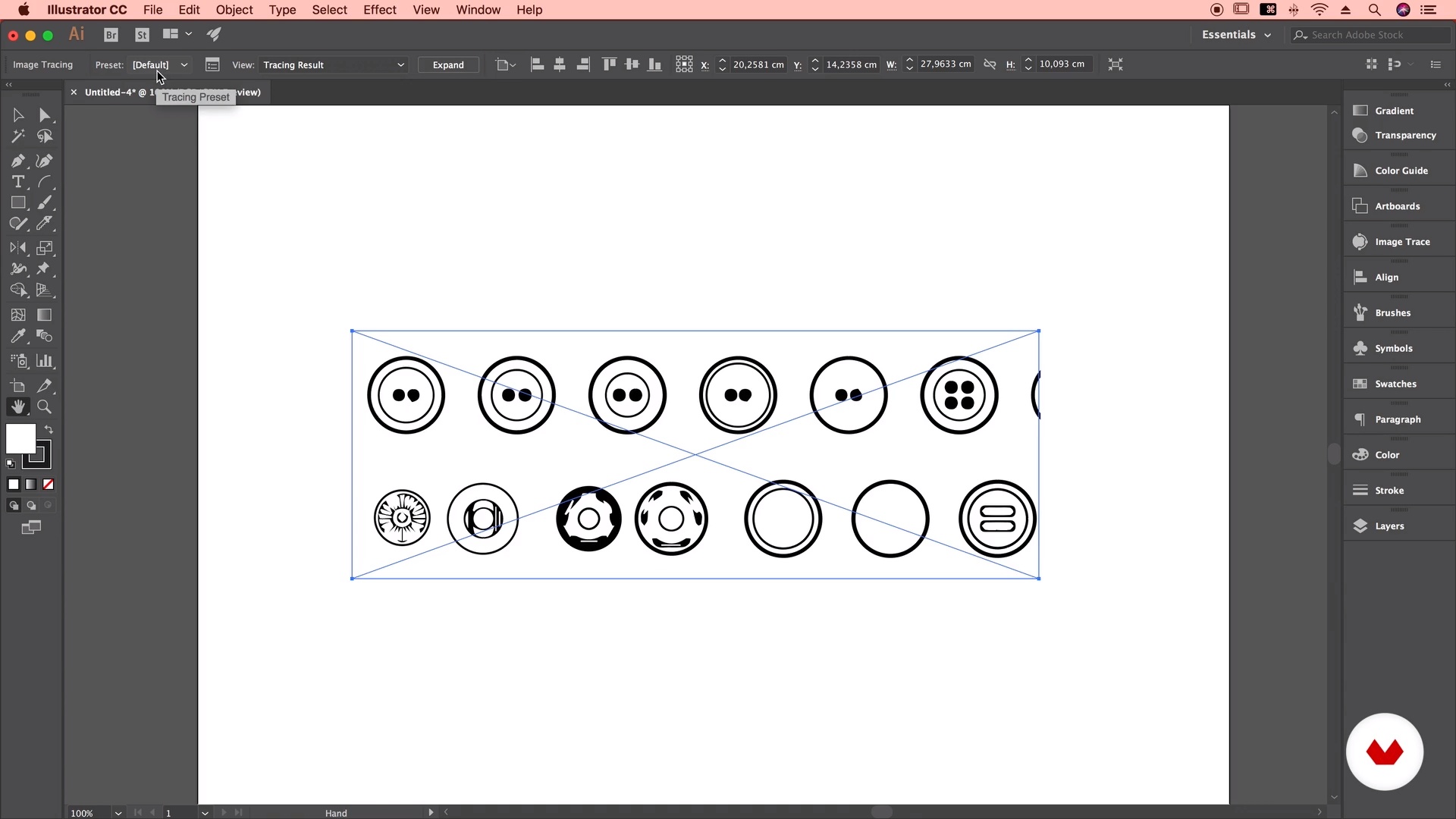Click the Expand button
1456x819 pixels.
coord(448,64)
